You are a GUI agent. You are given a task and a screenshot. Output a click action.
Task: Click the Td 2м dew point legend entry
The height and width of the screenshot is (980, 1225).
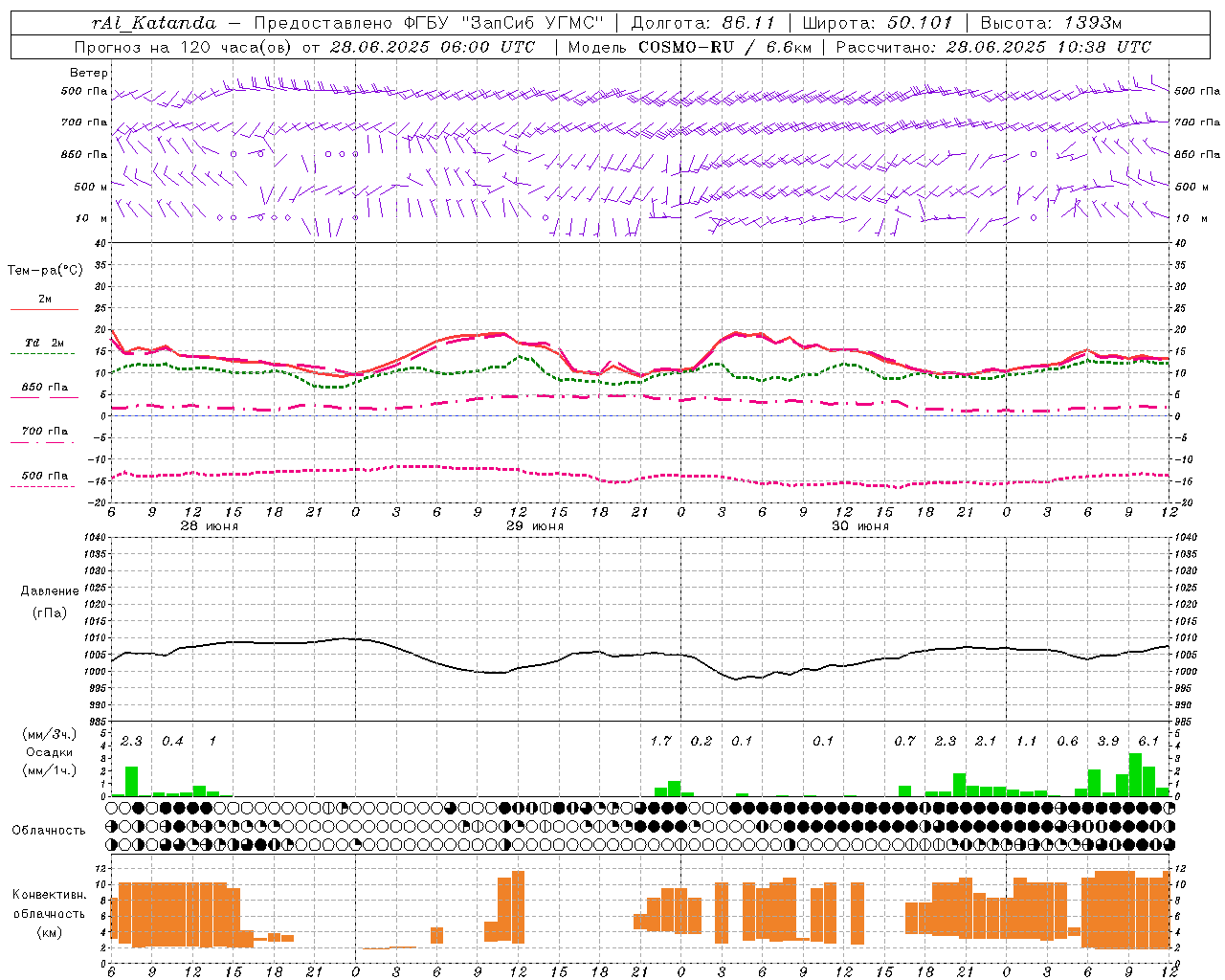point(45,343)
